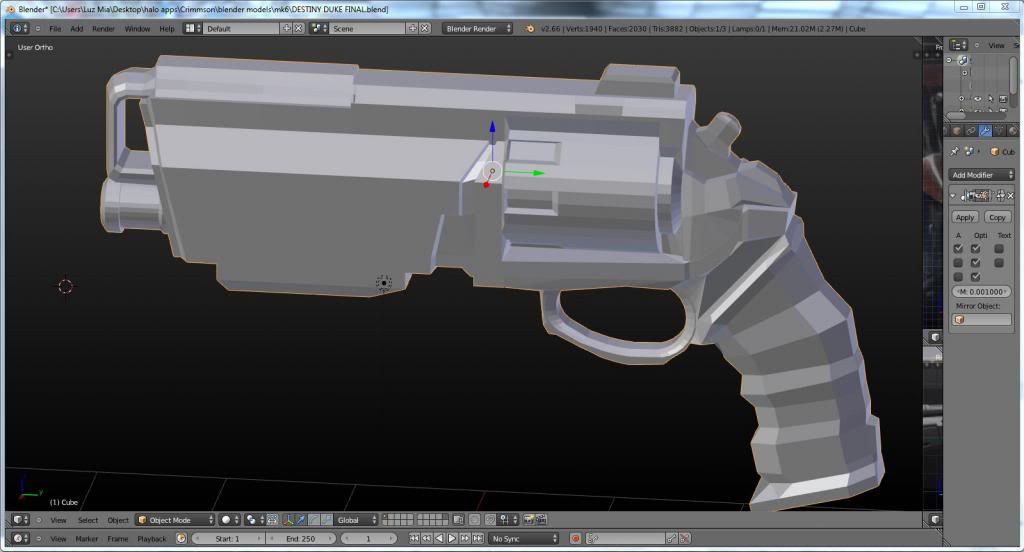Delete the Default screen layout
Image resolution: width=1024 pixels, height=552 pixels.
pos(298,29)
